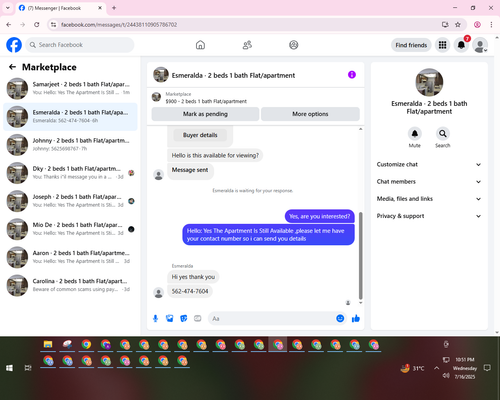Expand Privacy & support section
Screen dimensions: 500x400
pyautogui.click(x=429, y=216)
